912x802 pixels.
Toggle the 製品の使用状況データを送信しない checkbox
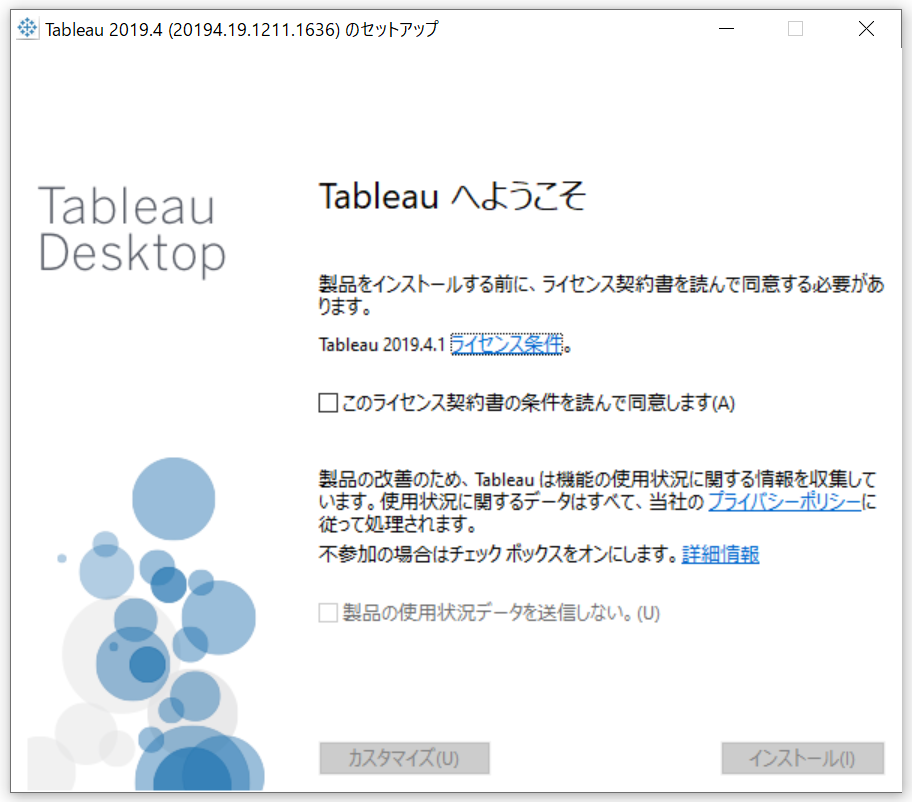pos(328,612)
